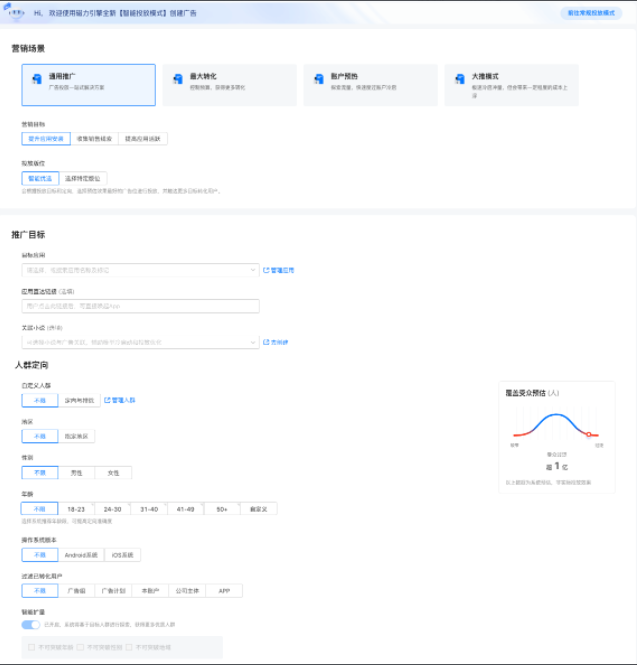Click the external-link icon next to 管理人群

point(107,400)
